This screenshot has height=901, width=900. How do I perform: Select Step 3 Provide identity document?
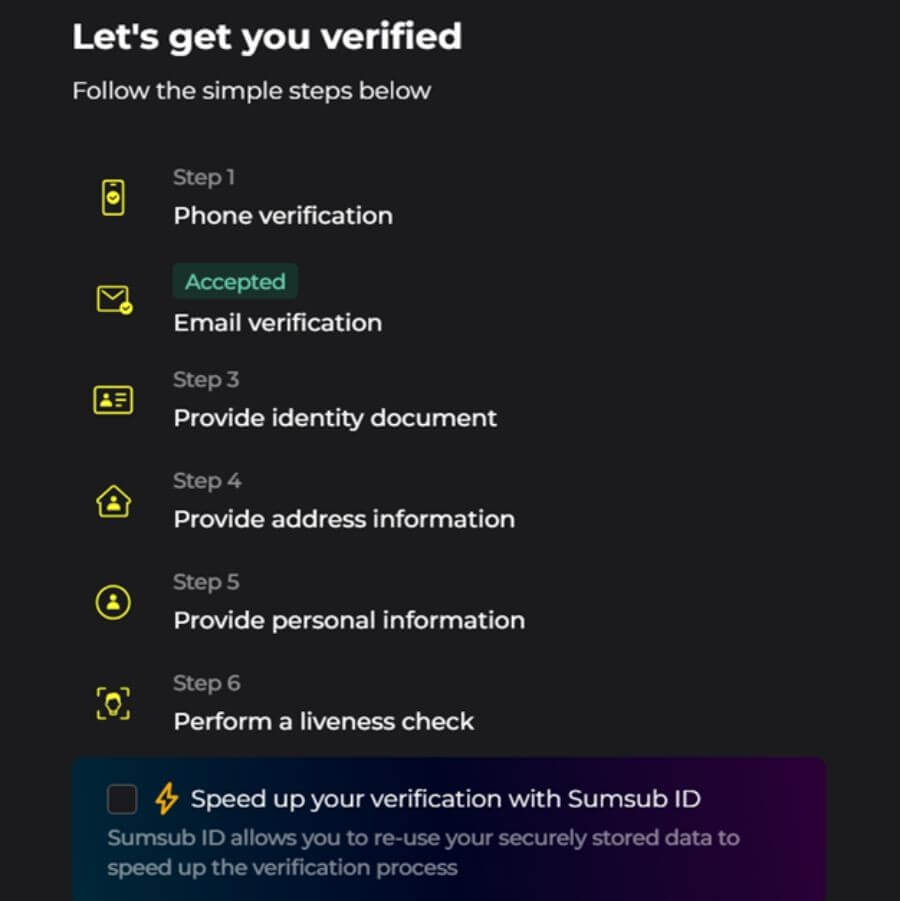335,418
